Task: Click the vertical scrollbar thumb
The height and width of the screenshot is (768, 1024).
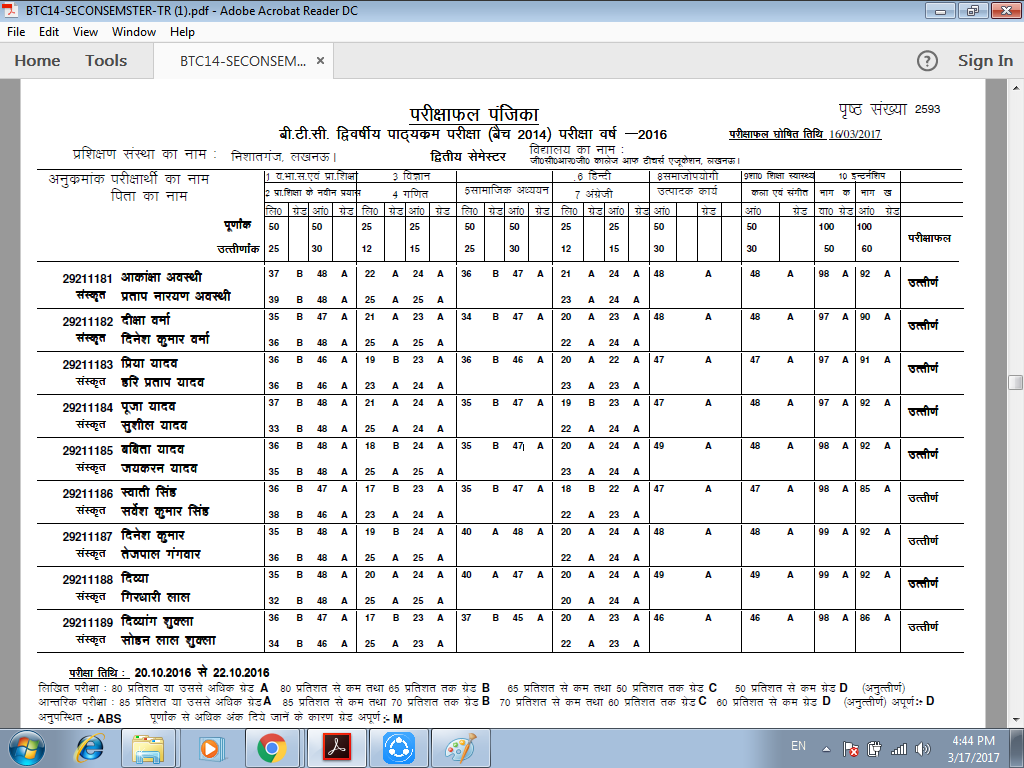Action: [1015, 382]
